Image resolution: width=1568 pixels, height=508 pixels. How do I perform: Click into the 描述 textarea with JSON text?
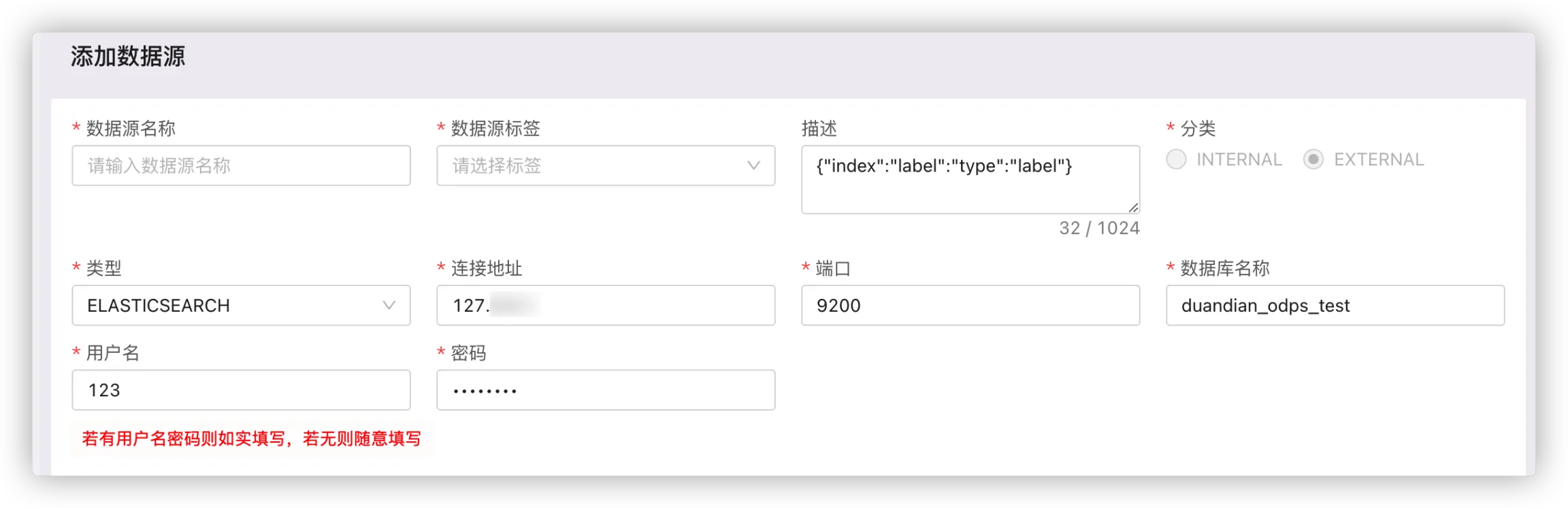[x=970, y=180]
